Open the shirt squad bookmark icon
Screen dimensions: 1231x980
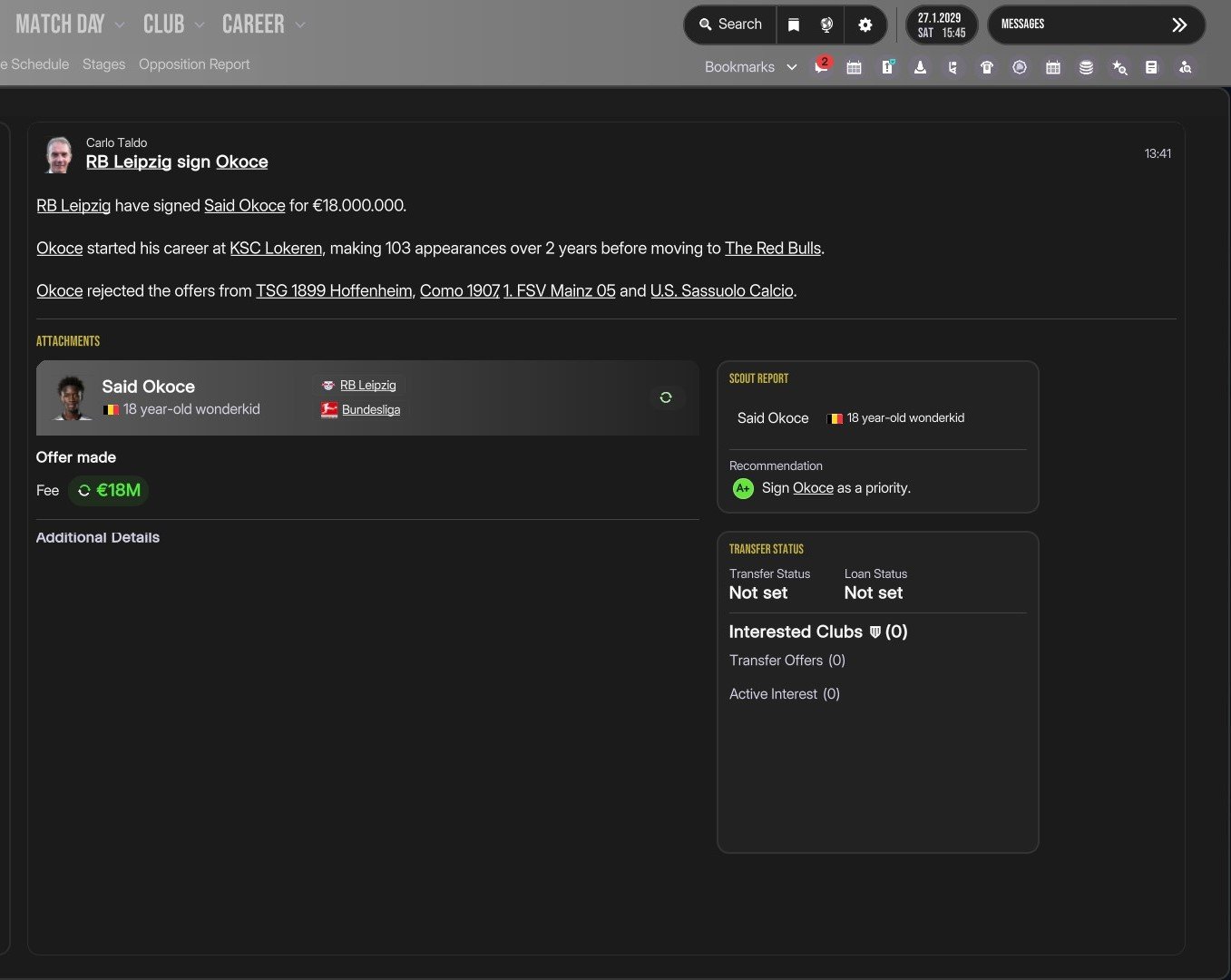[987, 67]
